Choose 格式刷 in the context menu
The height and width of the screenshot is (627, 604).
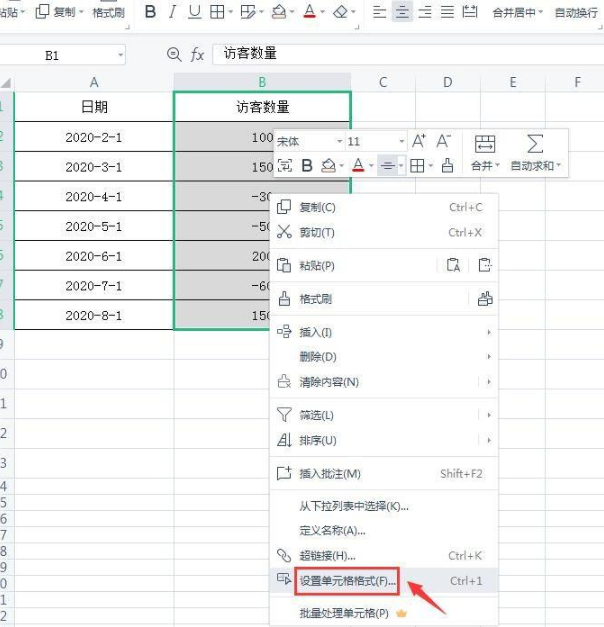point(368,299)
